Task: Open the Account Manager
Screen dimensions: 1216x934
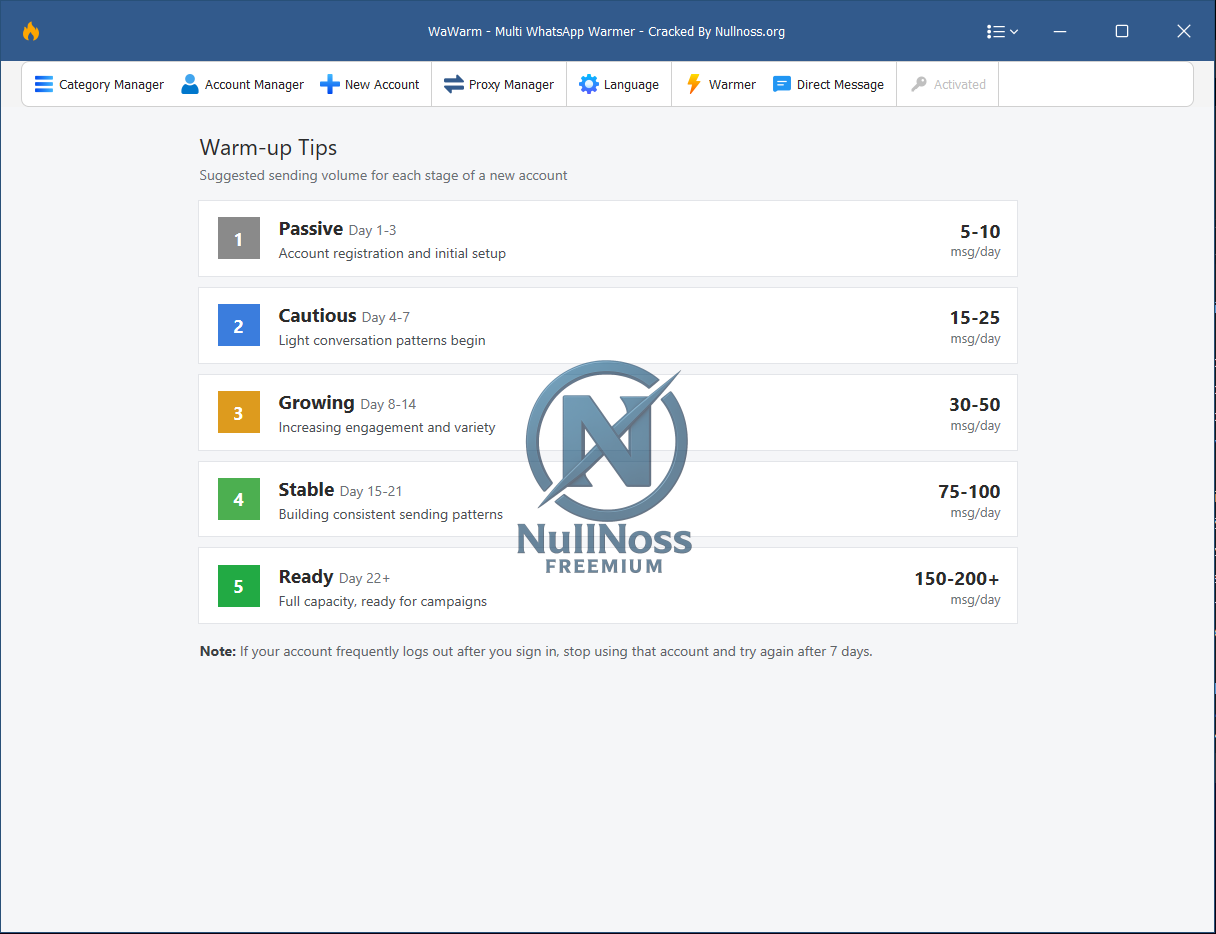Action: coord(242,85)
